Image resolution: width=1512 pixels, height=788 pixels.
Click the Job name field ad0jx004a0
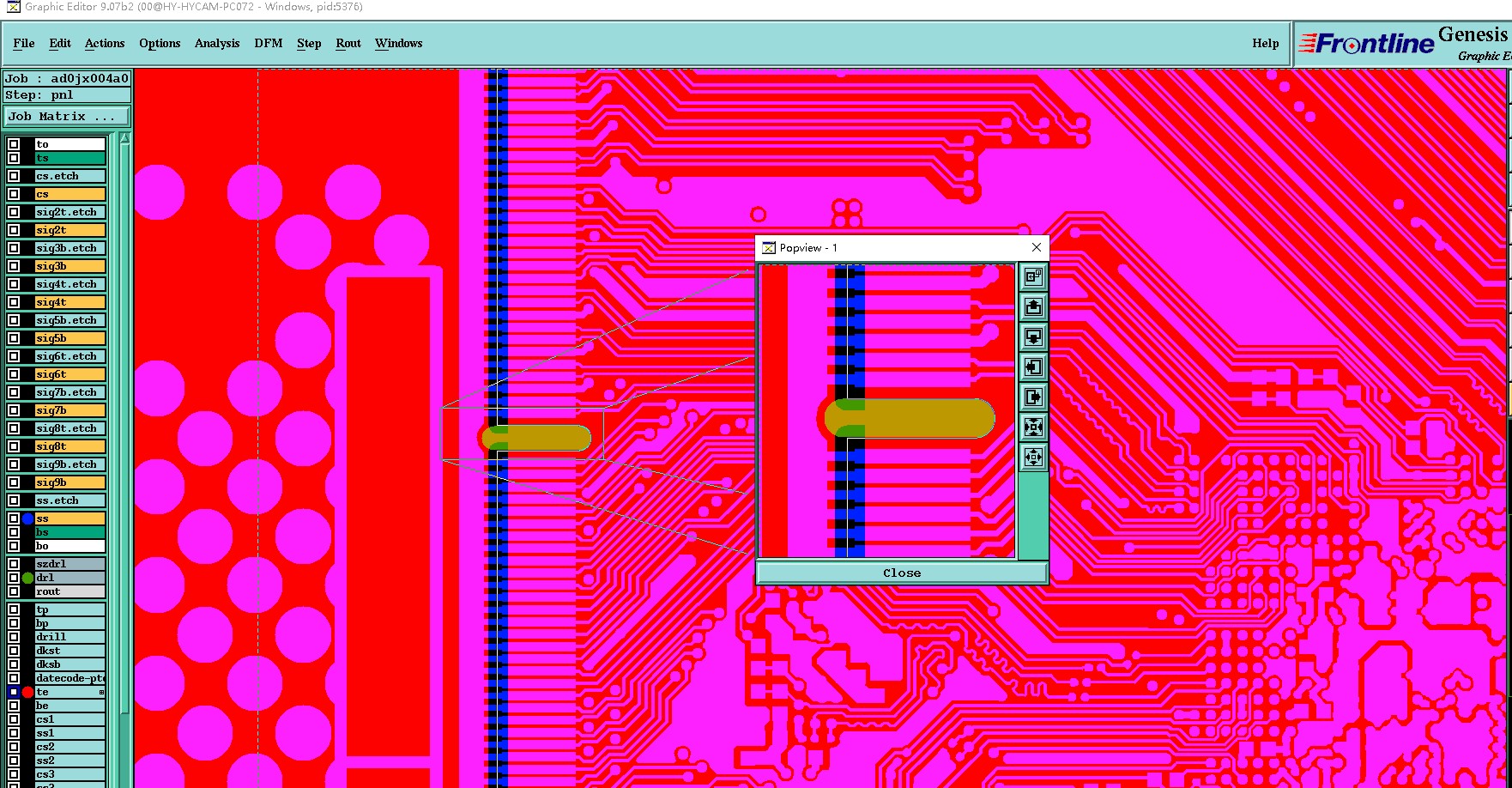[x=67, y=78]
